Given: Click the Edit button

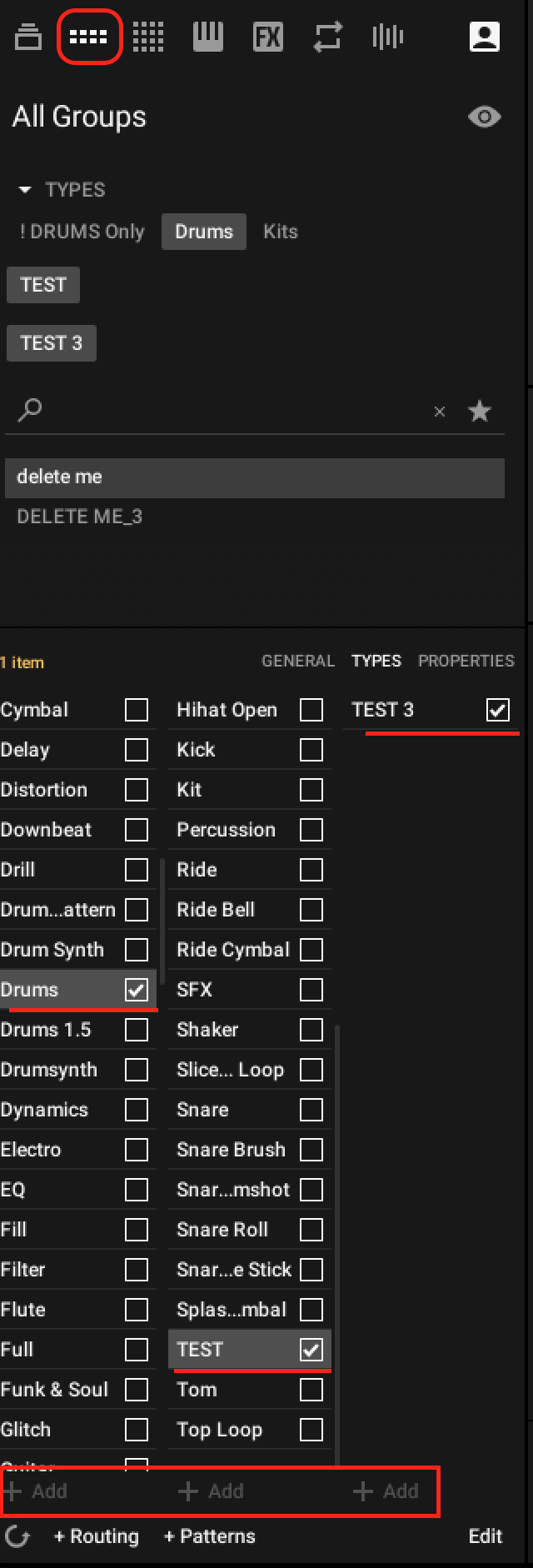Looking at the screenshot, I should (485, 1536).
